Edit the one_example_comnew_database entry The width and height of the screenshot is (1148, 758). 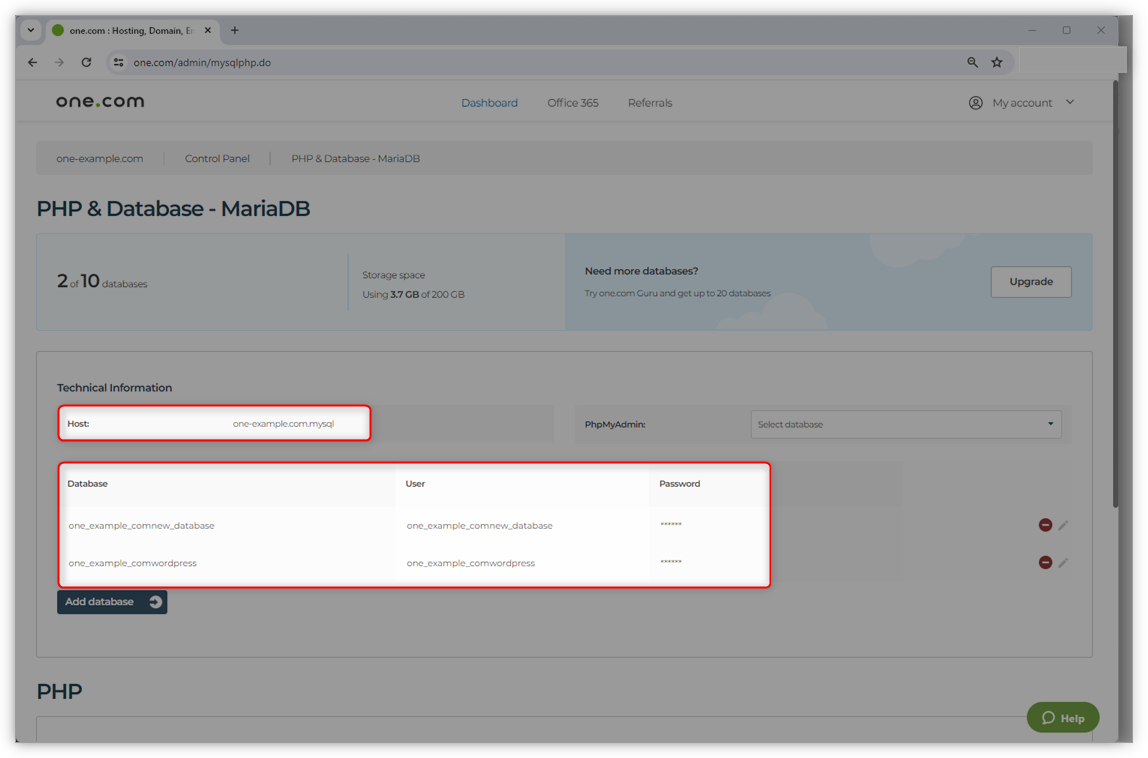point(1063,525)
